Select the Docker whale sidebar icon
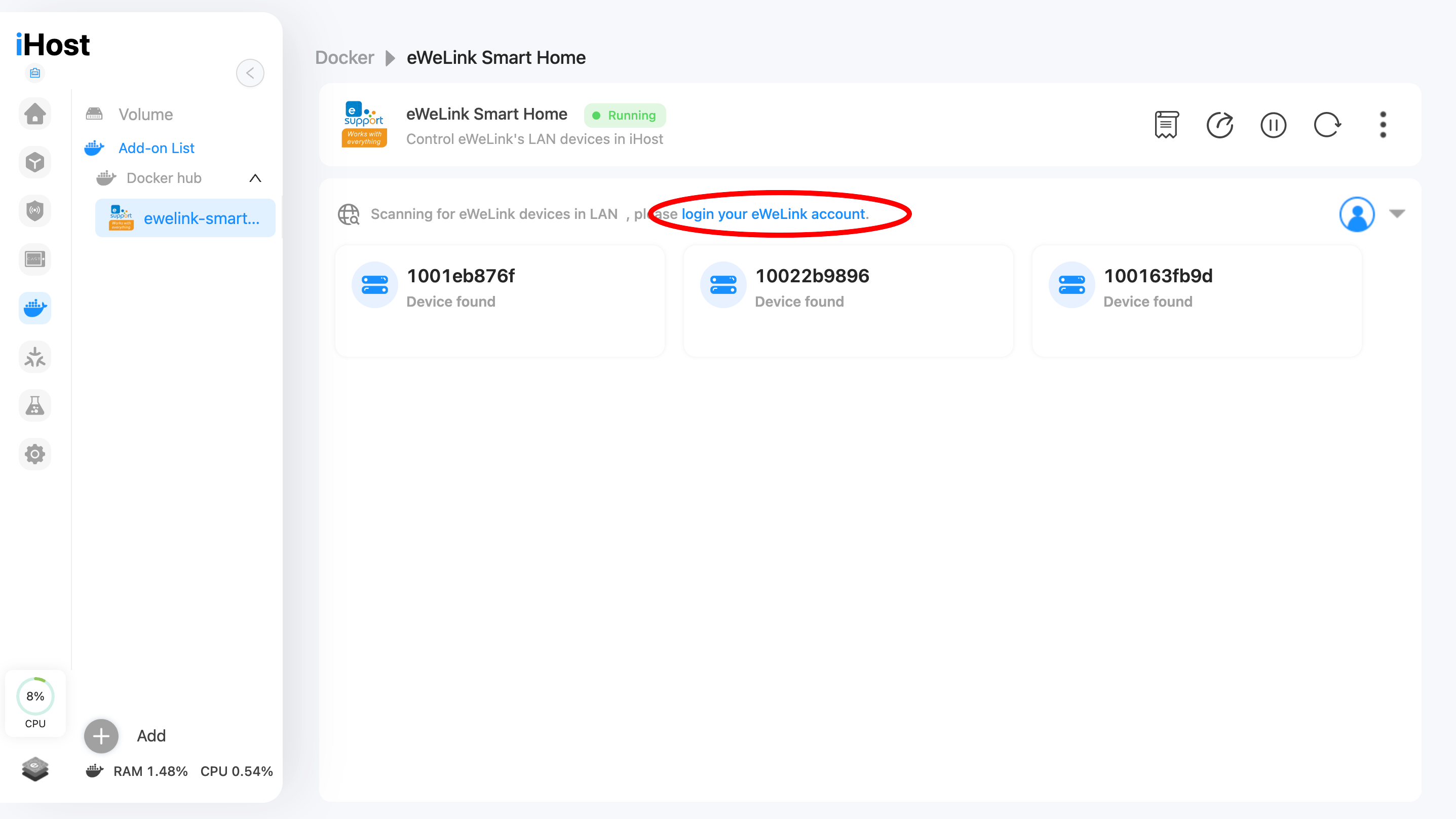The image size is (1456, 819). [x=35, y=308]
